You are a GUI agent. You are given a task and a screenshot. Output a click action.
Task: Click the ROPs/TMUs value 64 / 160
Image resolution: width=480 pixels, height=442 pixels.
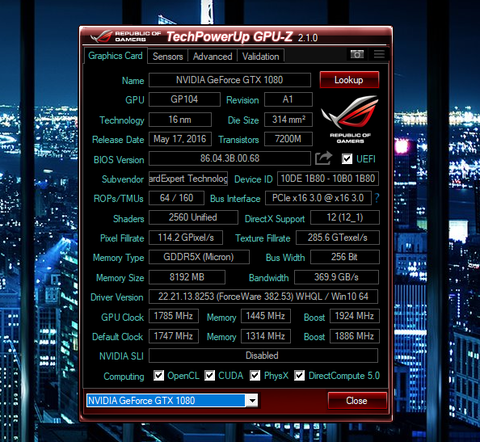pos(176,198)
